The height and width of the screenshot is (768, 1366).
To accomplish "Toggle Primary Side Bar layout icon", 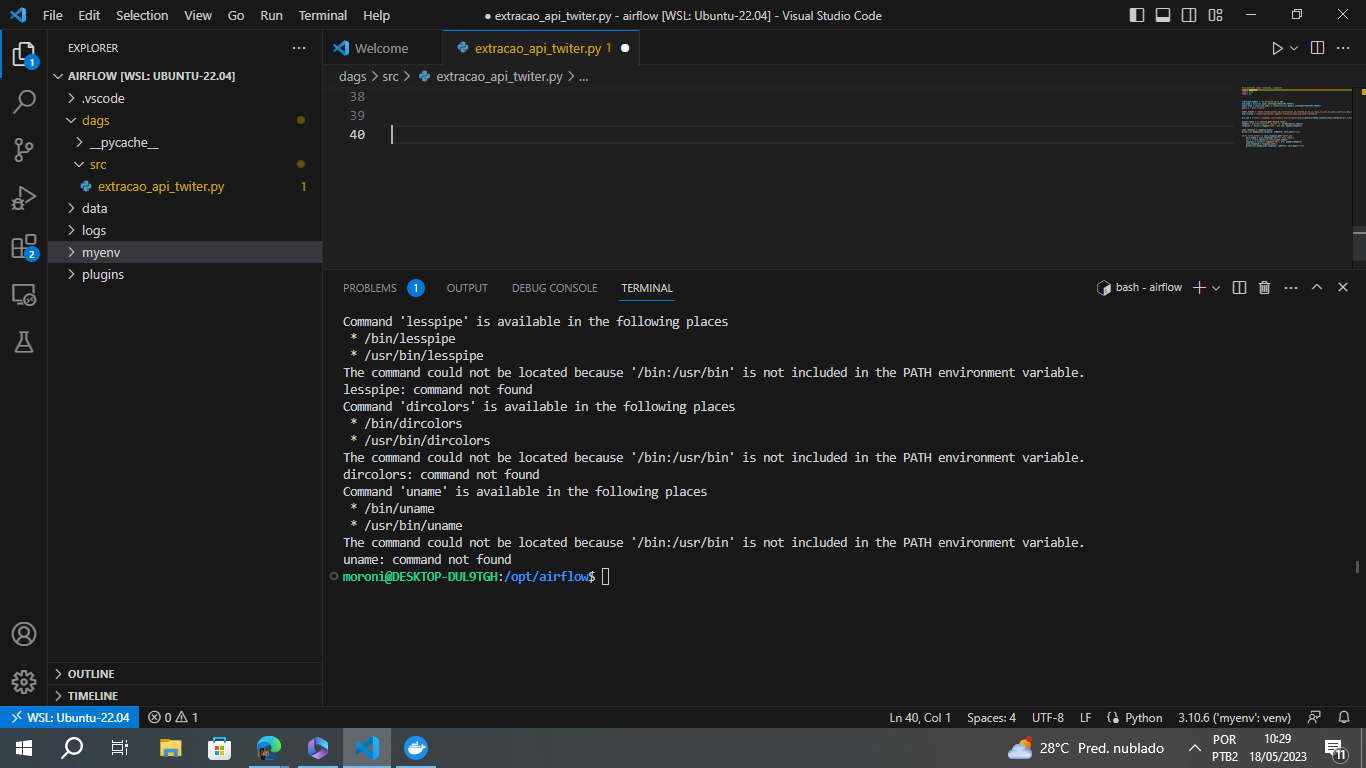I will (x=1137, y=15).
